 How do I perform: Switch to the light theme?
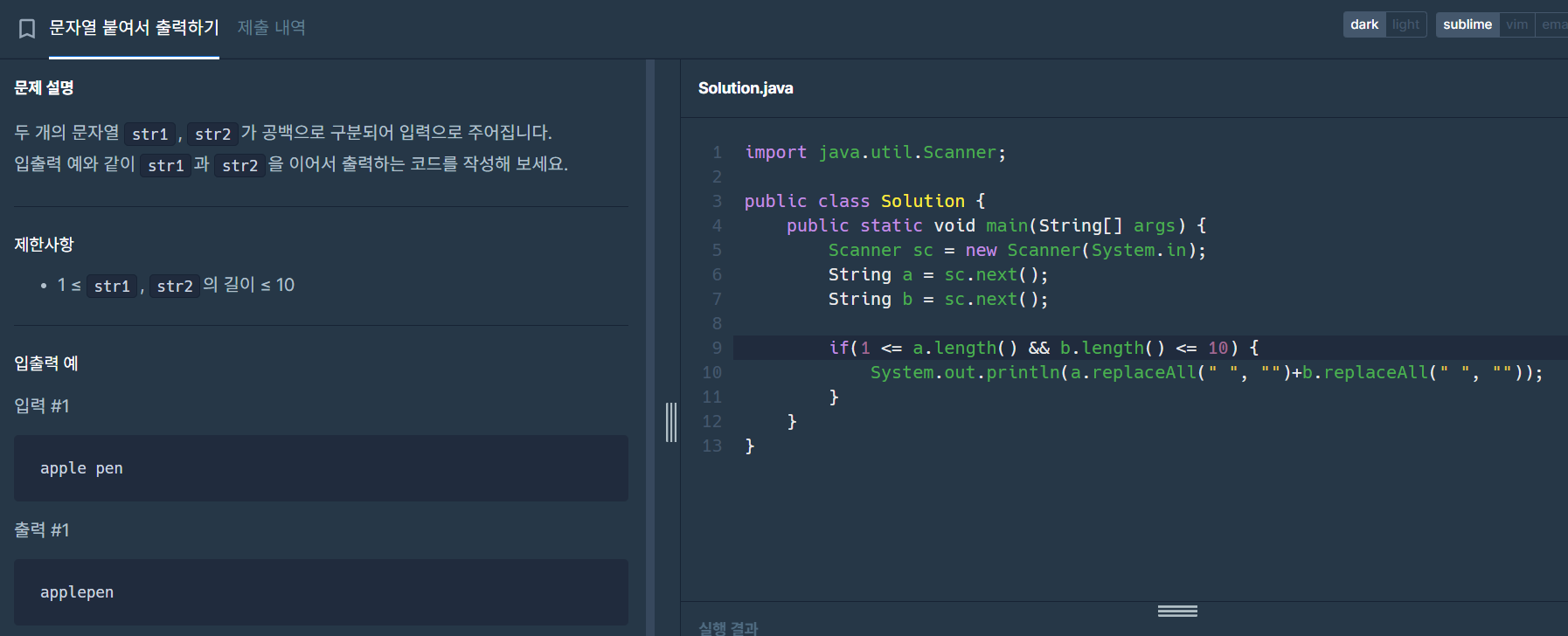[x=1406, y=24]
